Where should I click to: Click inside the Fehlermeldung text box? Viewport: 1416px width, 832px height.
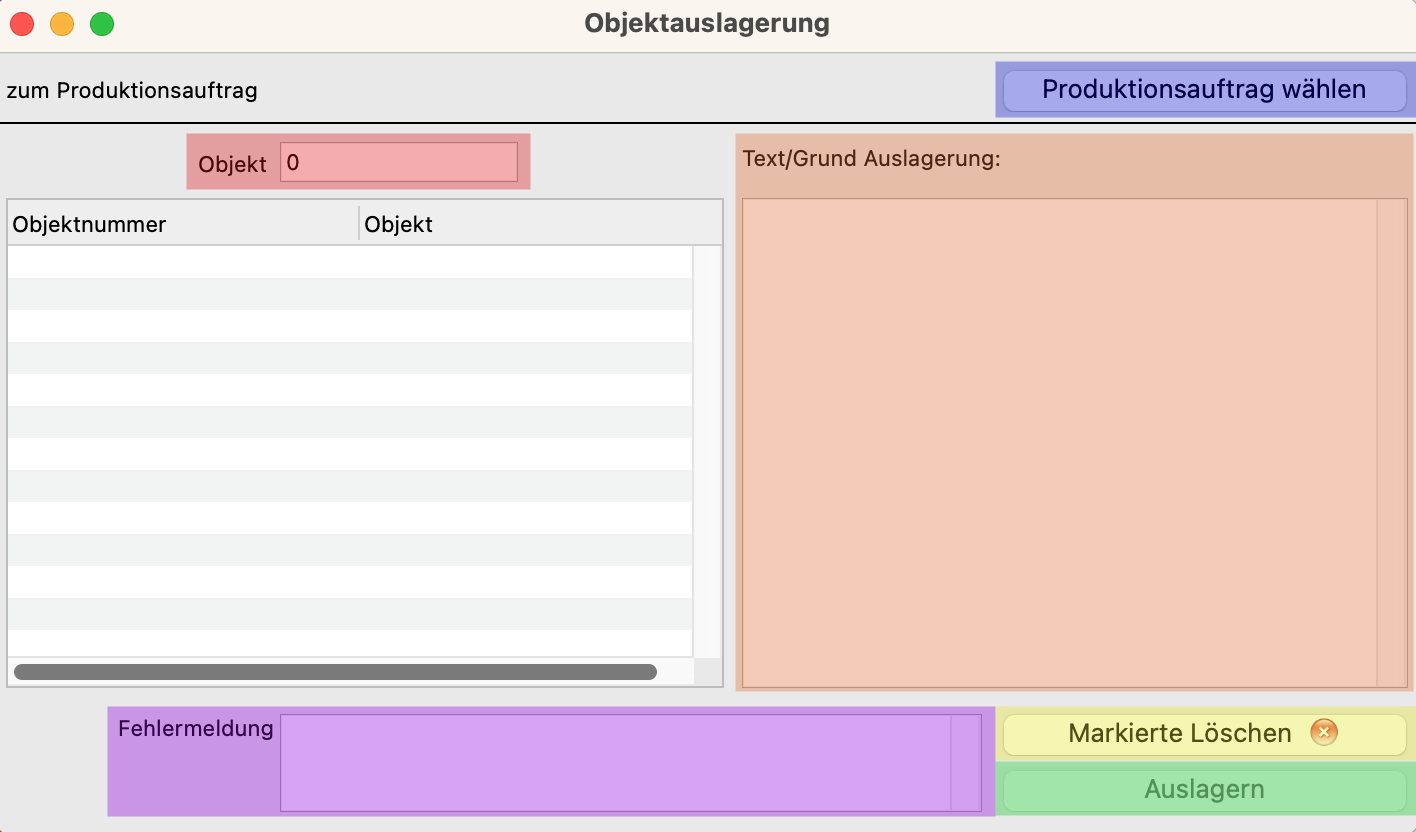614,762
